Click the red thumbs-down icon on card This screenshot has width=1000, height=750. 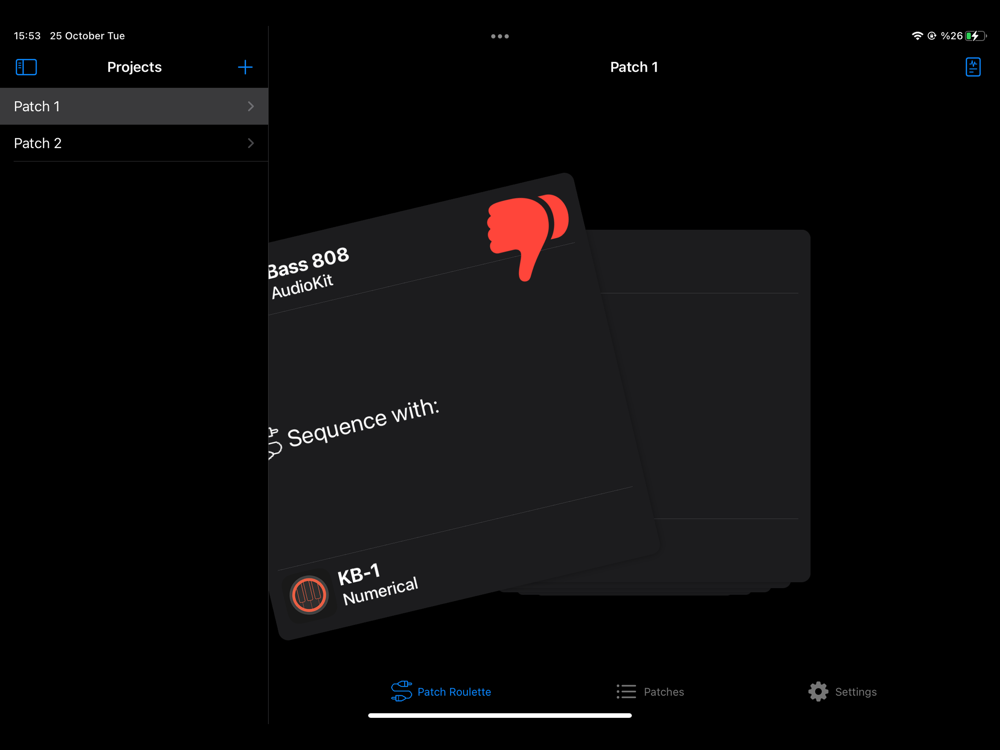(x=527, y=237)
